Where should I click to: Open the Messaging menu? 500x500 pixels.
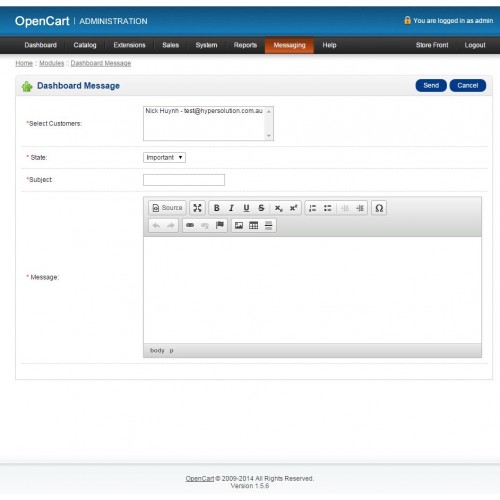289,45
